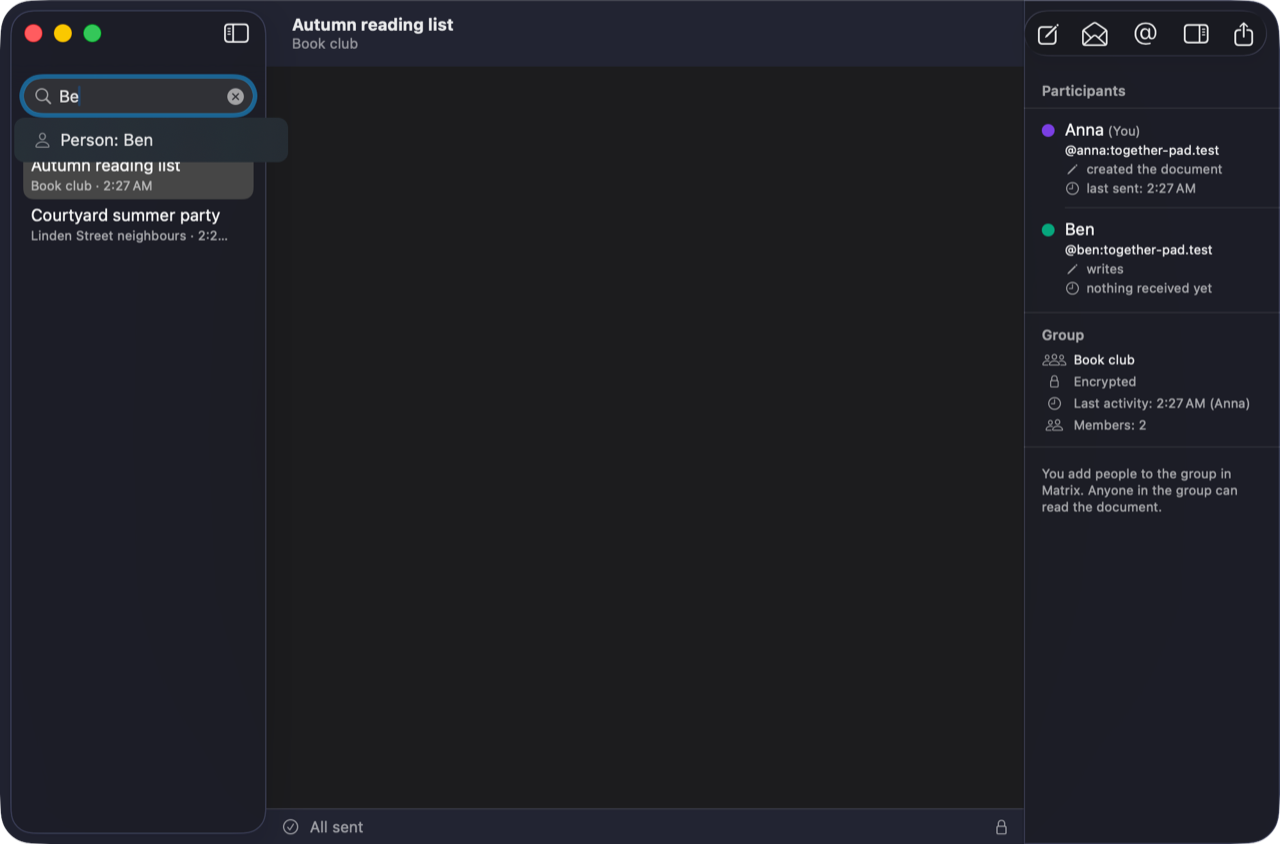1280x844 pixels.
Task: Click the @ mentions icon
Action: coord(1145,34)
